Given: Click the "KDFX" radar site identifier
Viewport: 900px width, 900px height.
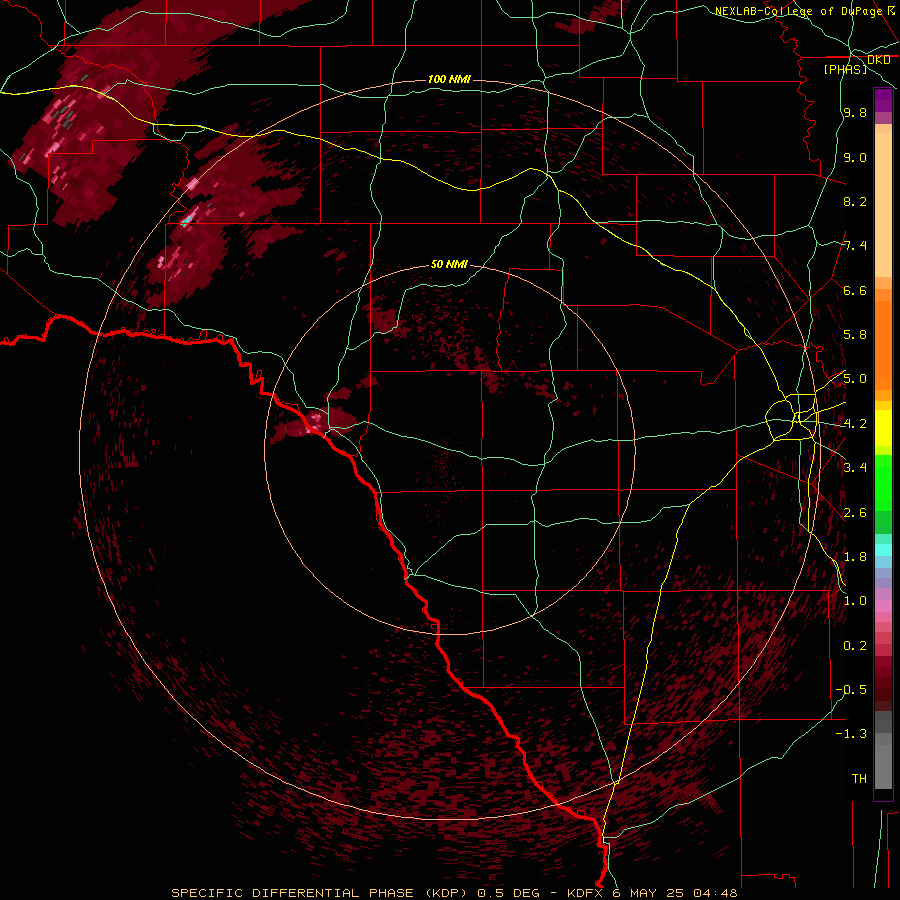Looking at the screenshot, I should tap(586, 893).
